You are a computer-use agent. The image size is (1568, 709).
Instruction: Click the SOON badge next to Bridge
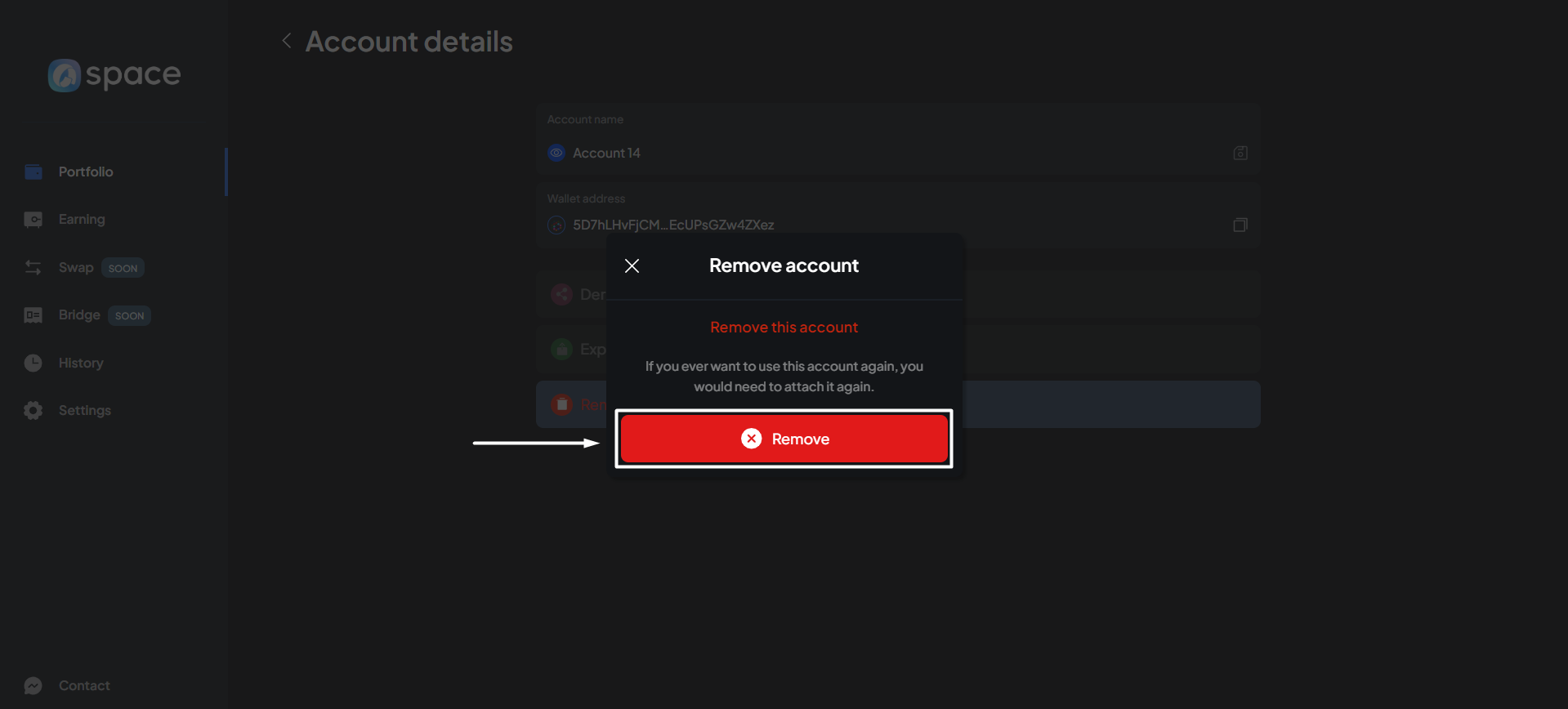[129, 315]
